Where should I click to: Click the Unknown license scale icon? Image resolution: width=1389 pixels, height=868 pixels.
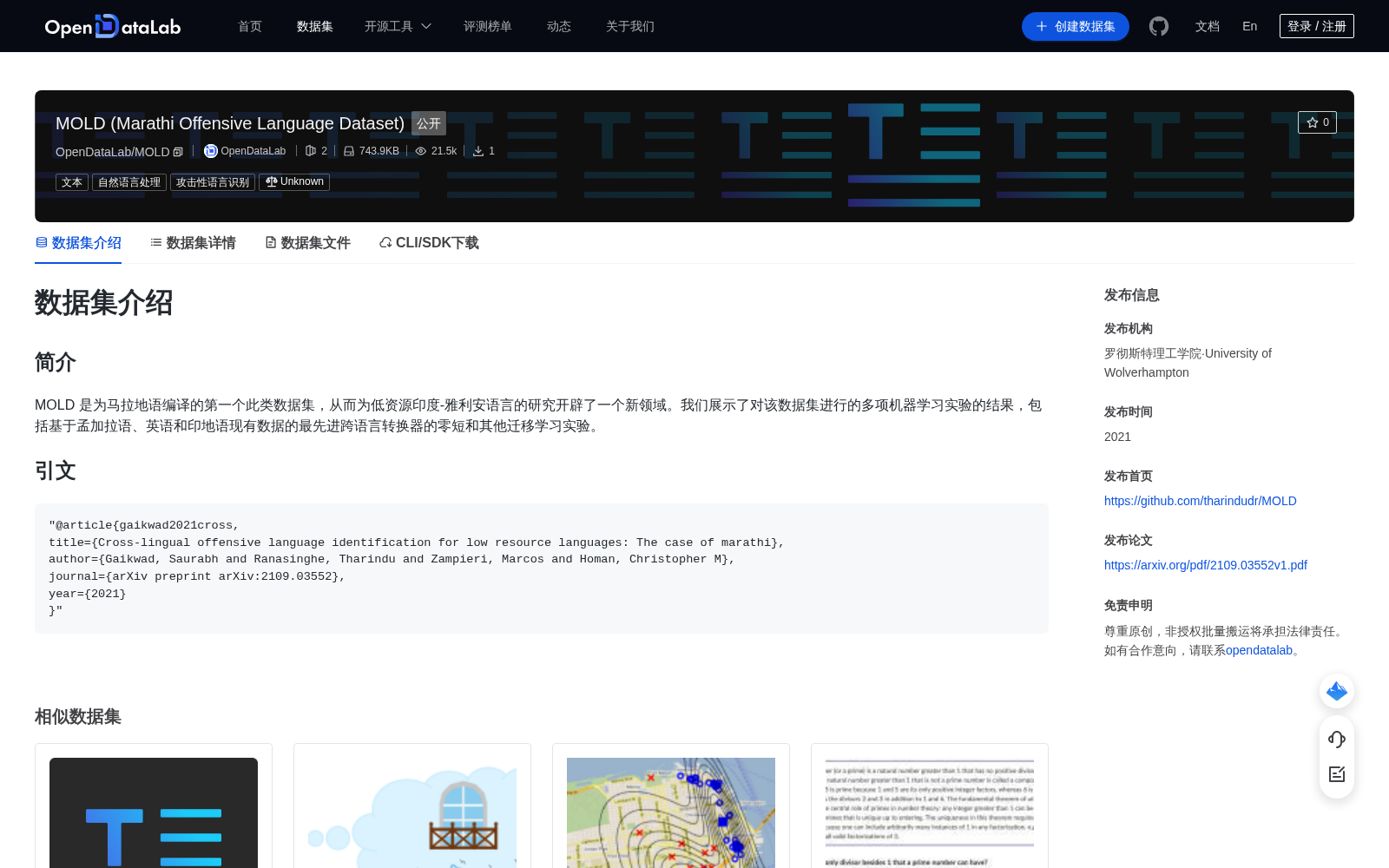click(x=272, y=181)
